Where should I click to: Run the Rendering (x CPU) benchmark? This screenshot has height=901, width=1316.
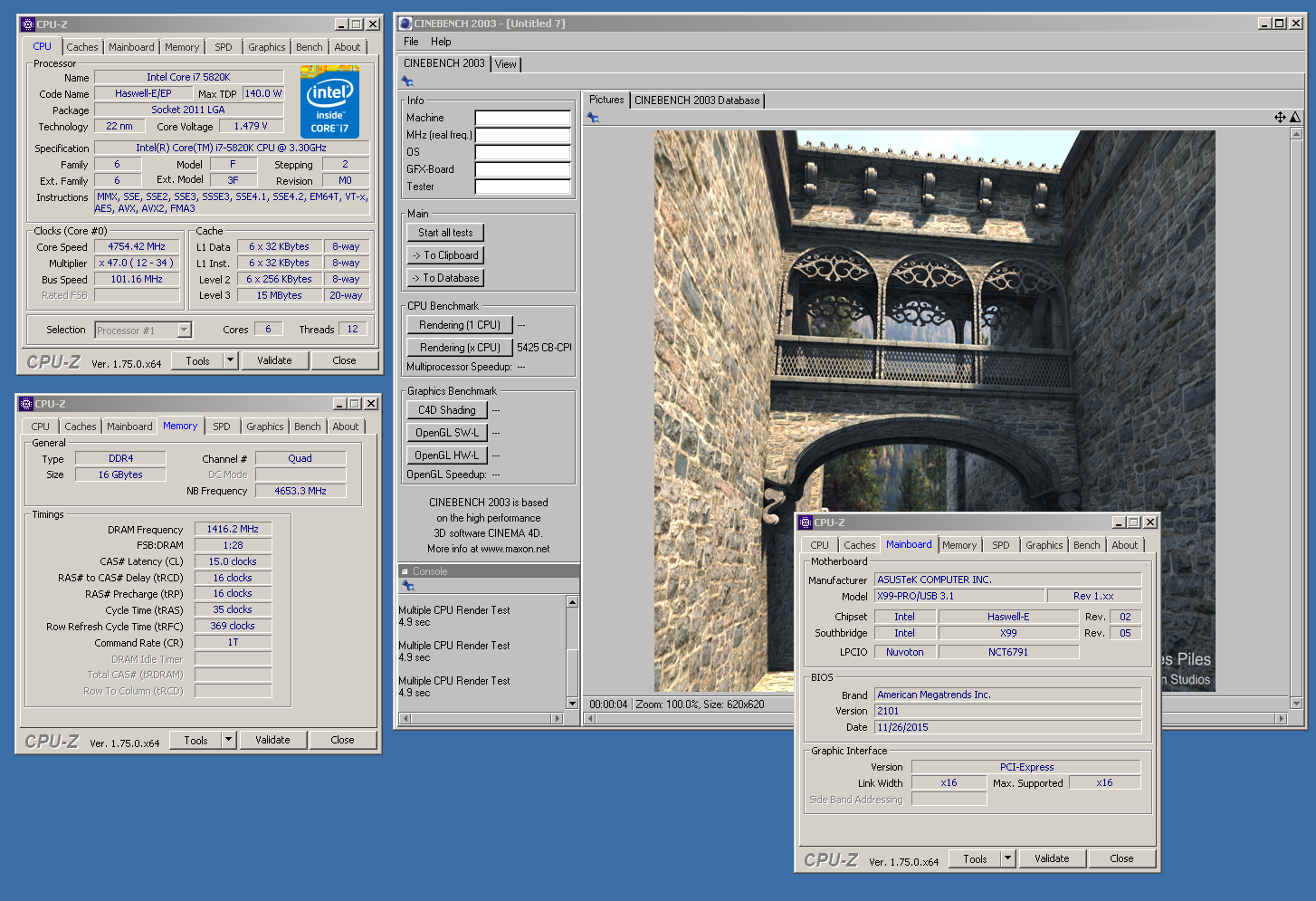click(x=460, y=348)
